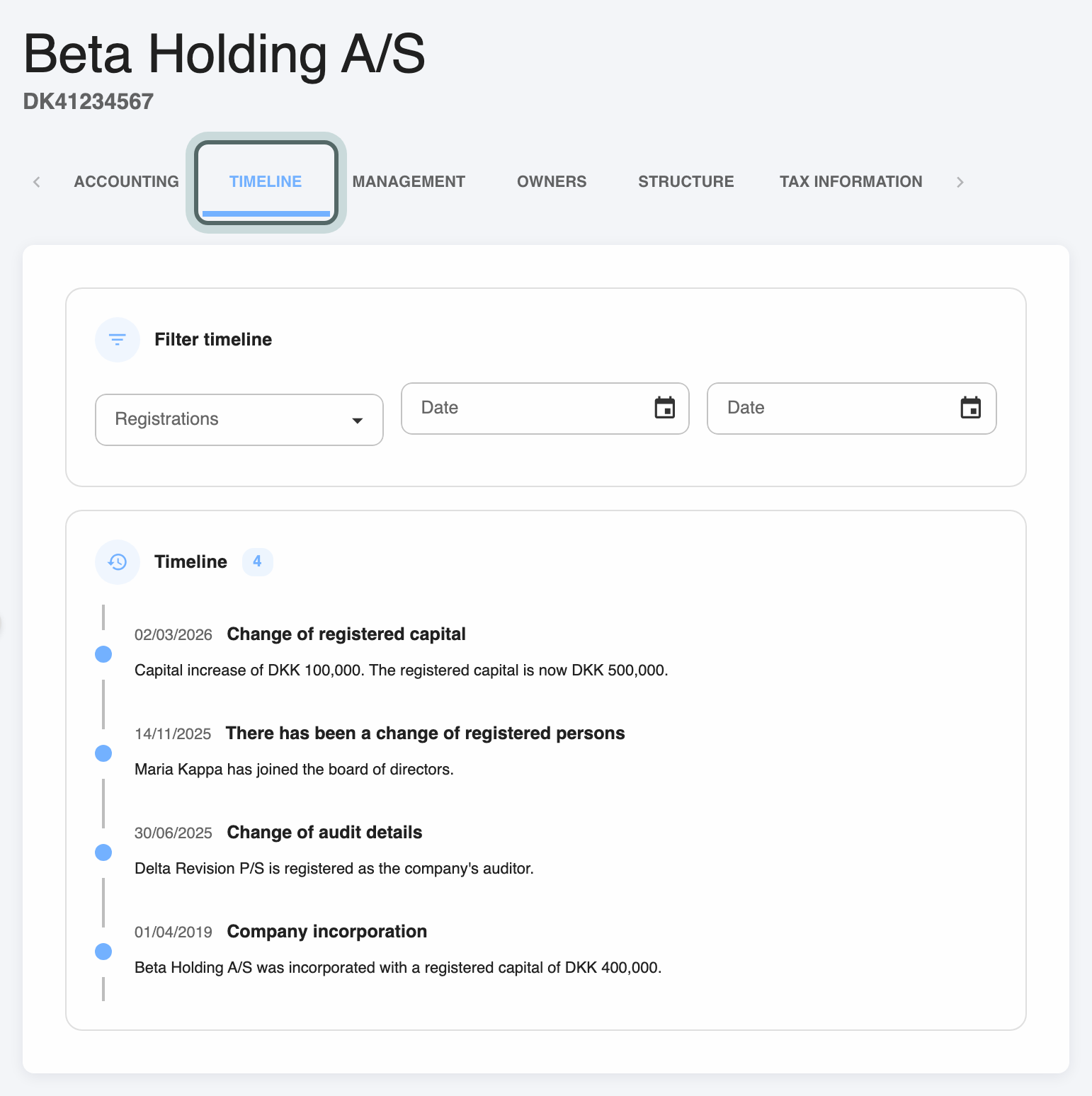Viewport: 1092px width, 1096px height.
Task: Click the 'Capital increase of DKK 100,000' description
Action: [x=402, y=670]
